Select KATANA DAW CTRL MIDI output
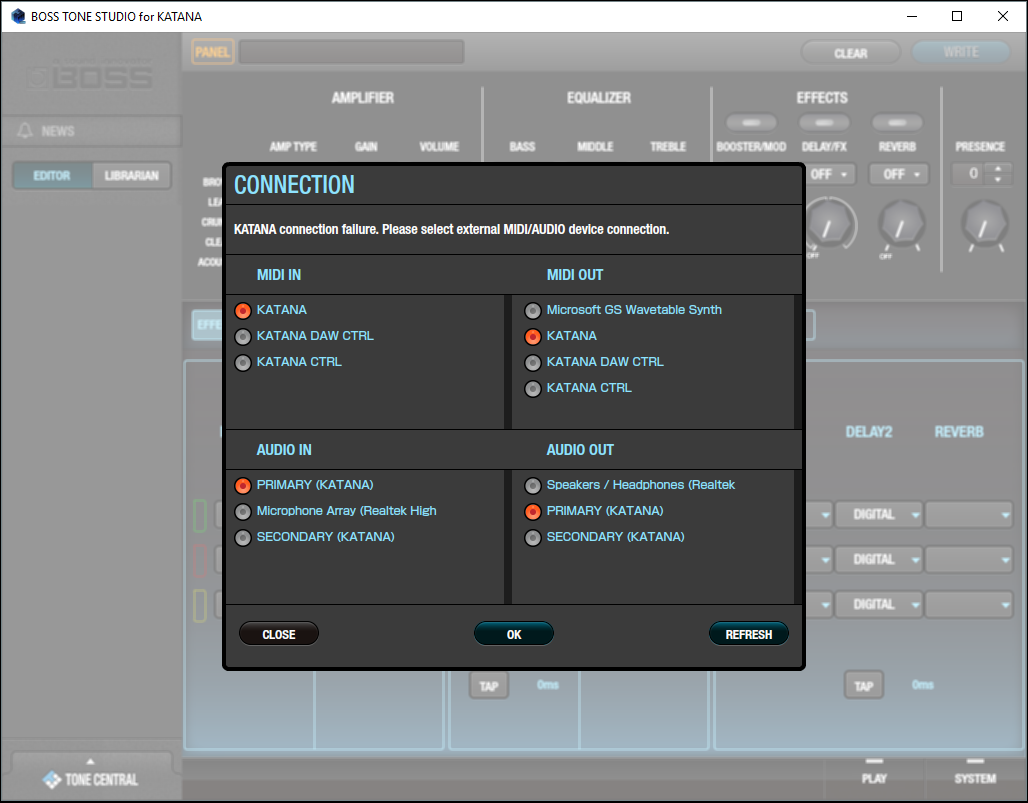The width and height of the screenshot is (1028, 803). pos(532,362)
